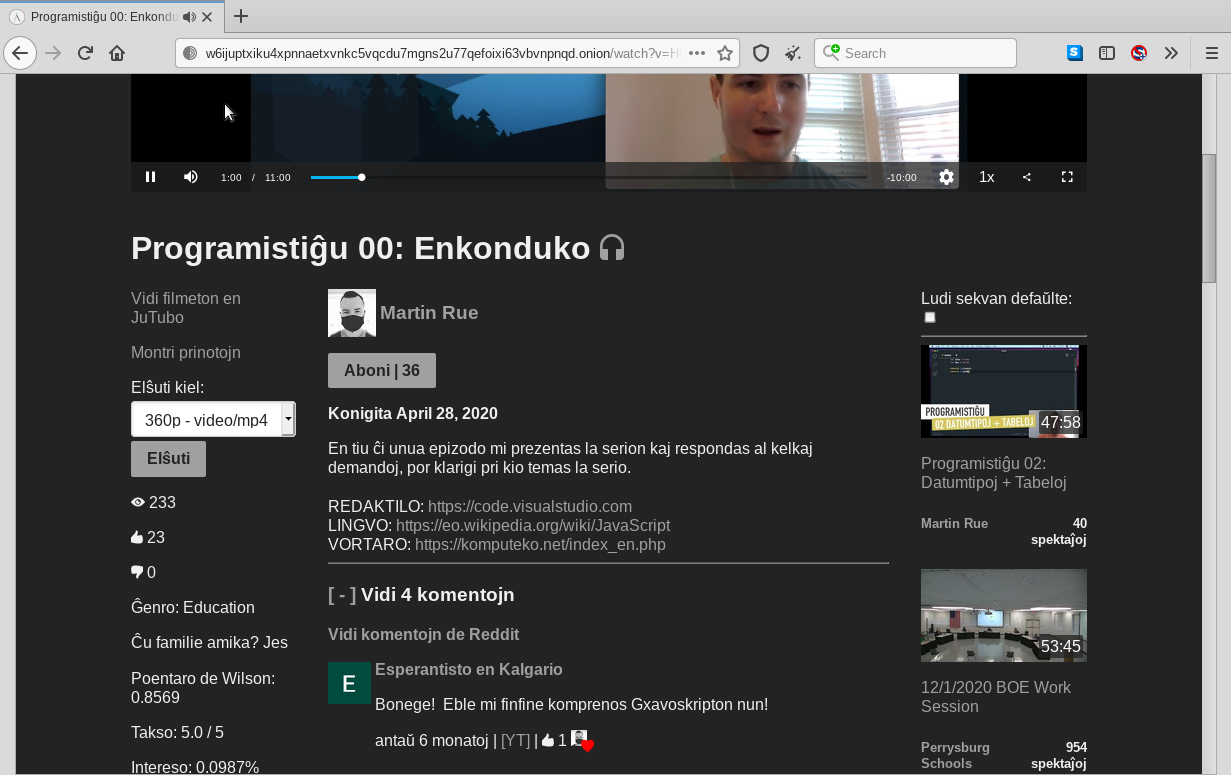The image size is (1231, 775).
Task: Open Firefox hamburger menu
Action: 1211,53
